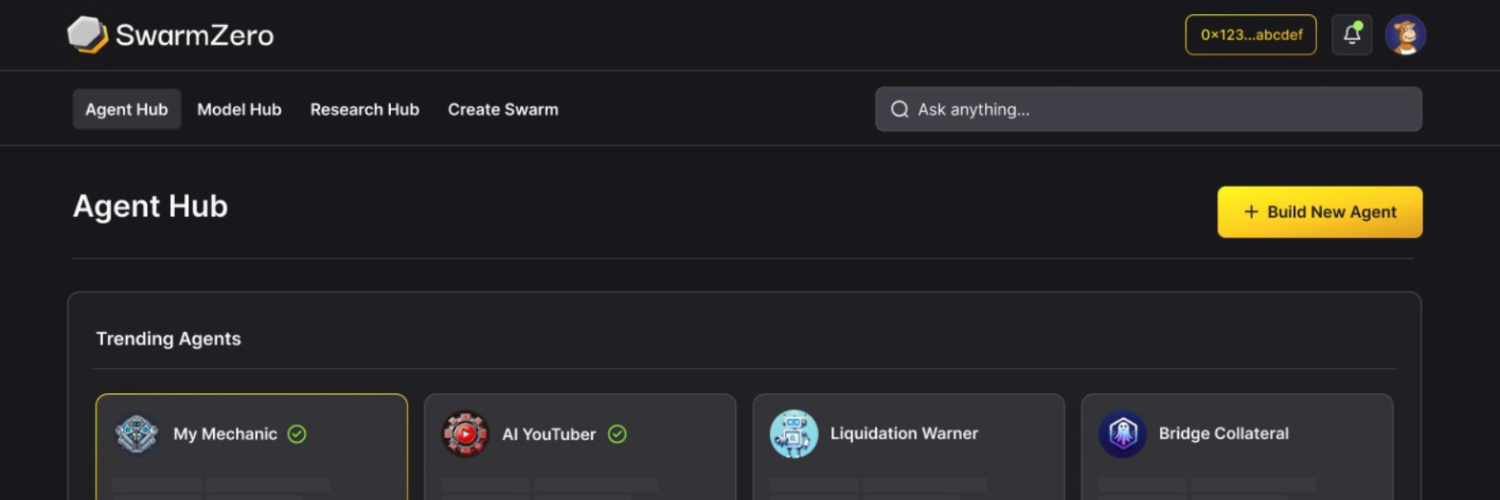Open the user profile avatar
1500x500 pixels.
point(1405,35)
